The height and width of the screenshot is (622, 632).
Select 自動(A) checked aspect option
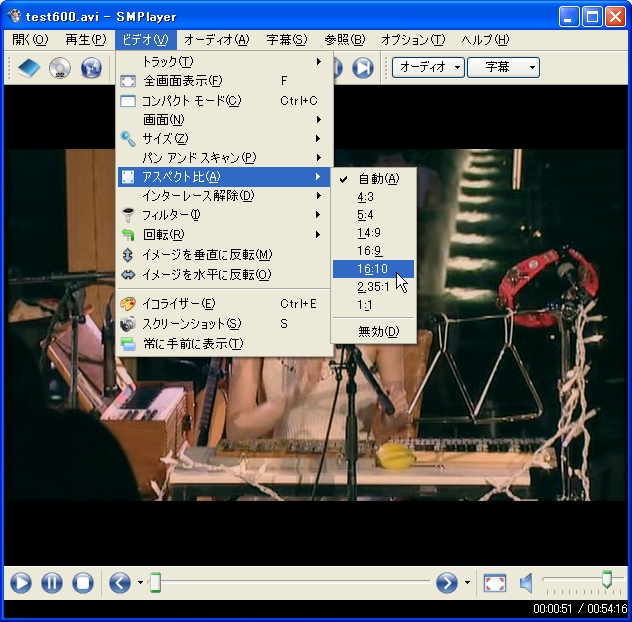point(374,179)
